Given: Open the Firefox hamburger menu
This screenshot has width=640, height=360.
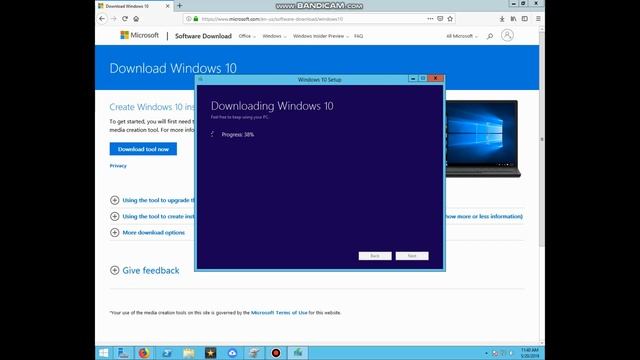Looking at the screenshot, I should coord(538,19).
